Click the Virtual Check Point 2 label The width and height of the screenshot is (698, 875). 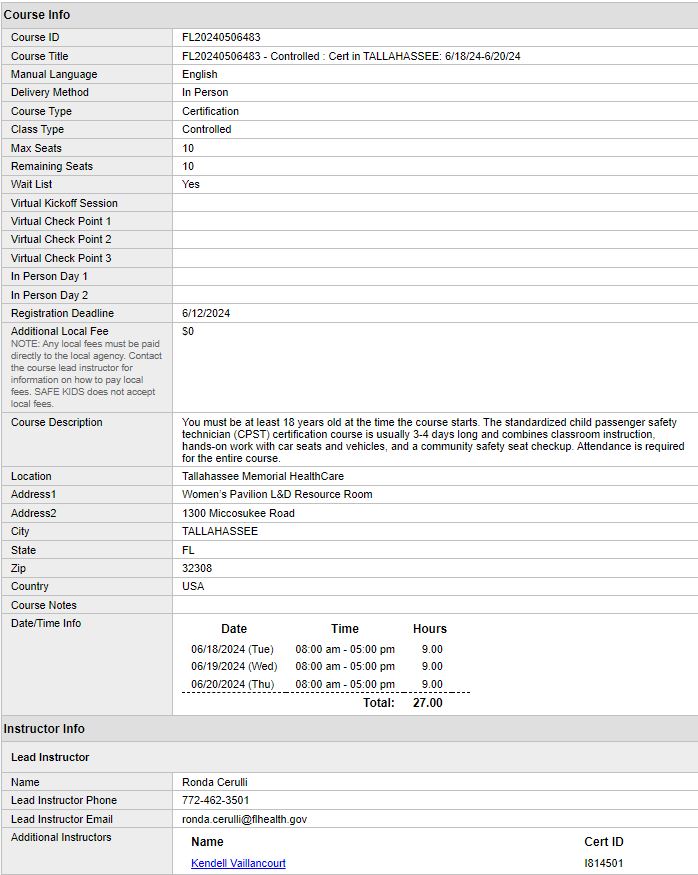click(x=61, y=239)
